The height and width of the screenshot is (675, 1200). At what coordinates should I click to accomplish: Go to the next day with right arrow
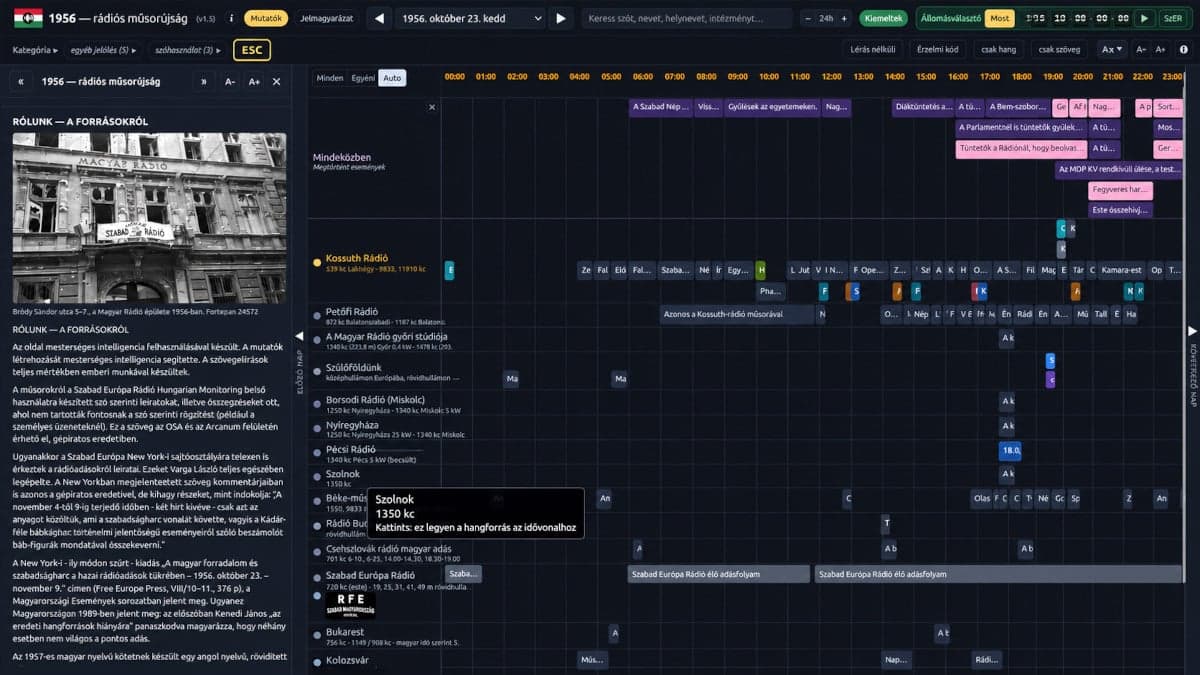561,18
